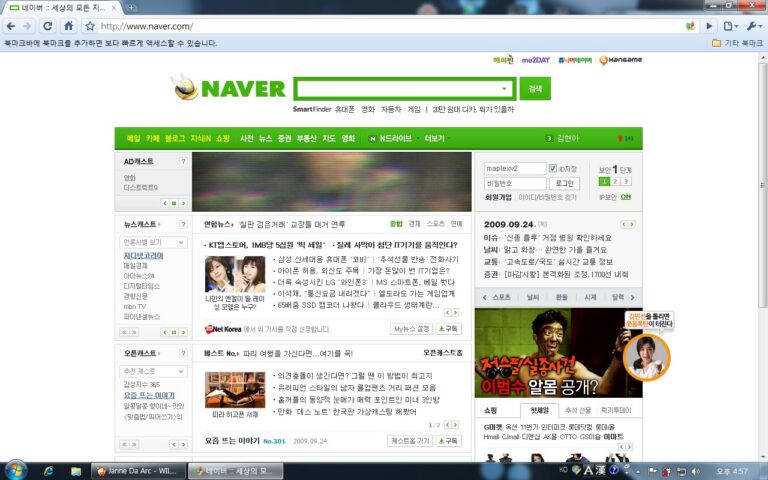The image size is (768, 480).
Task: Go to next date info arrow beside 2009.09.24
Action: pyautogui.click(x=632, y=224)
